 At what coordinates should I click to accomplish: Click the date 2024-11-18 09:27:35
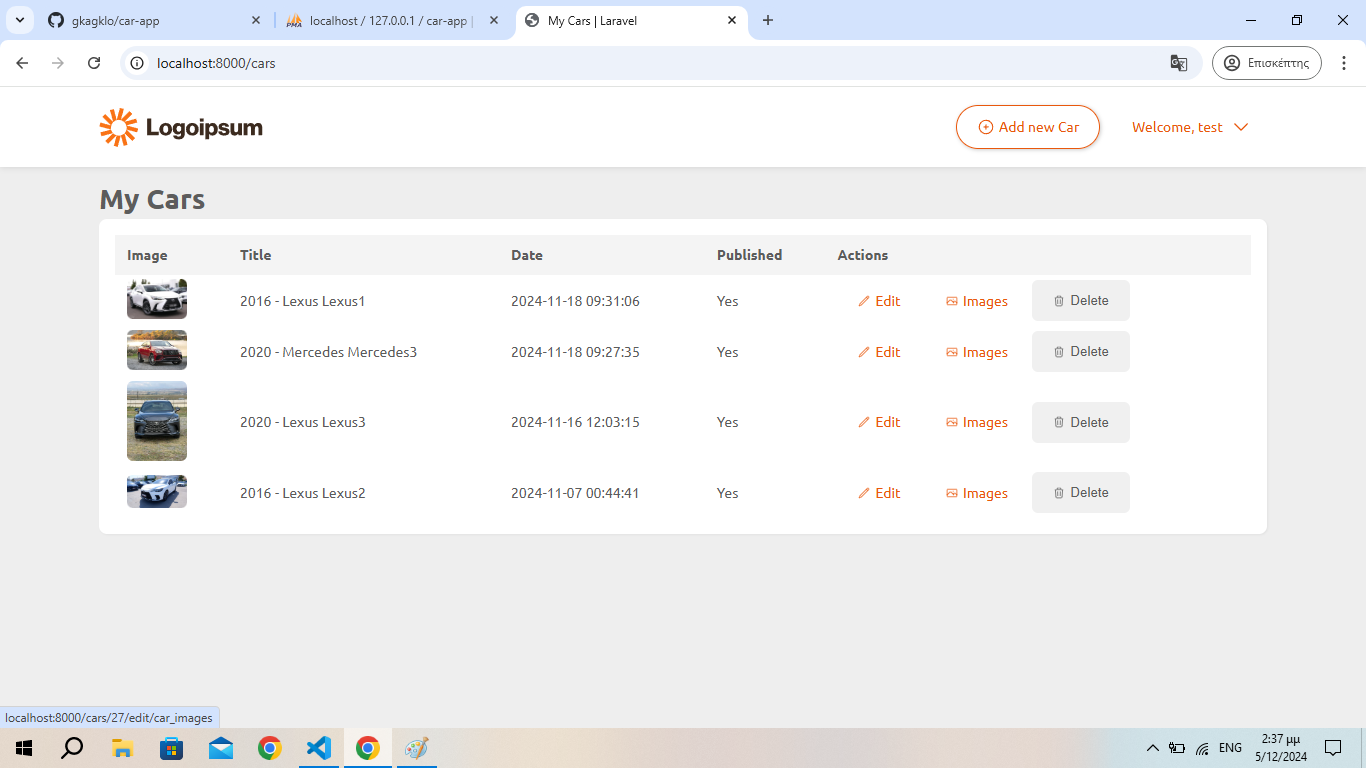tap(575, 352)
